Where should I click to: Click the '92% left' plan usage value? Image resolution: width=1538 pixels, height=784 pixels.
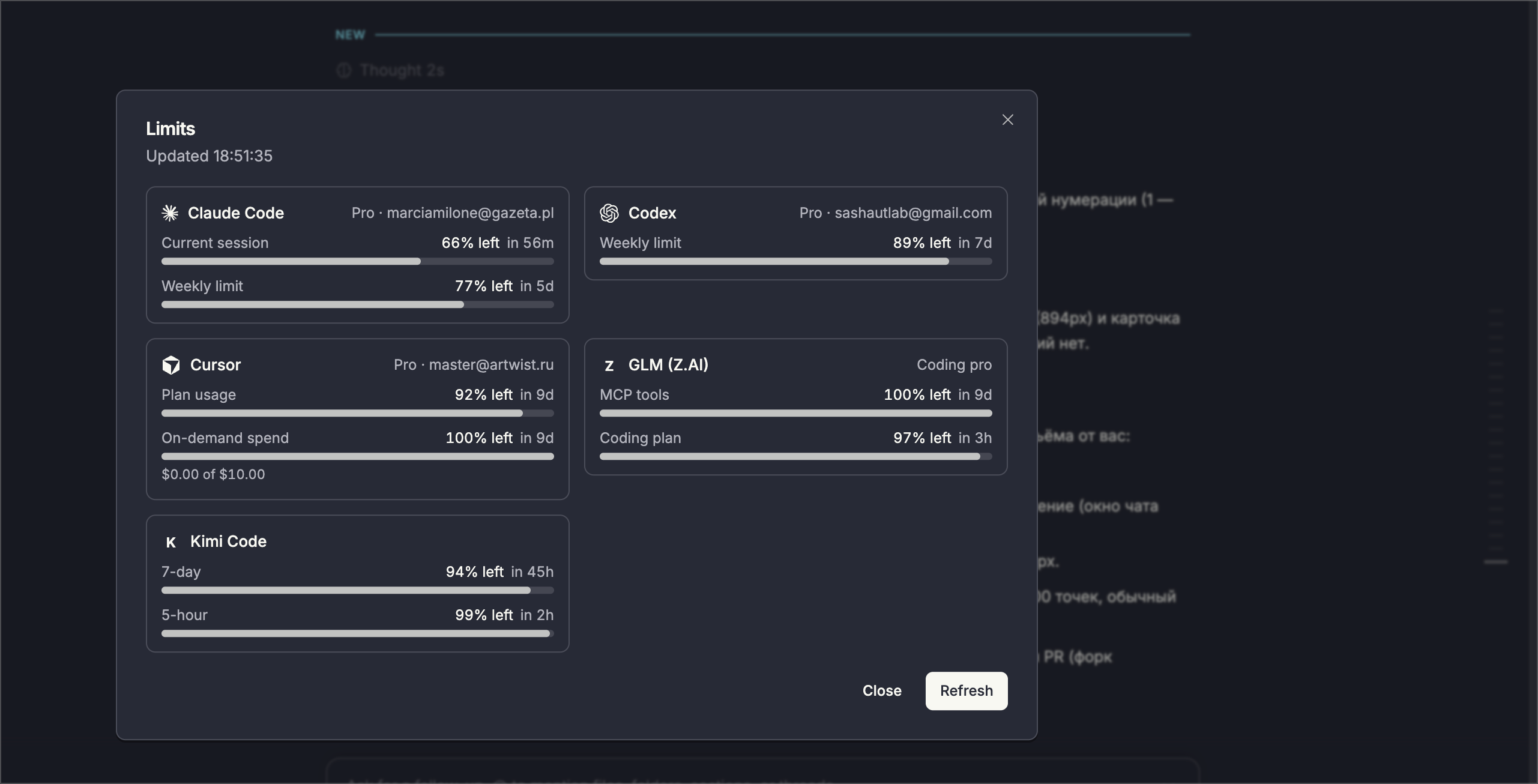(484, 395)
